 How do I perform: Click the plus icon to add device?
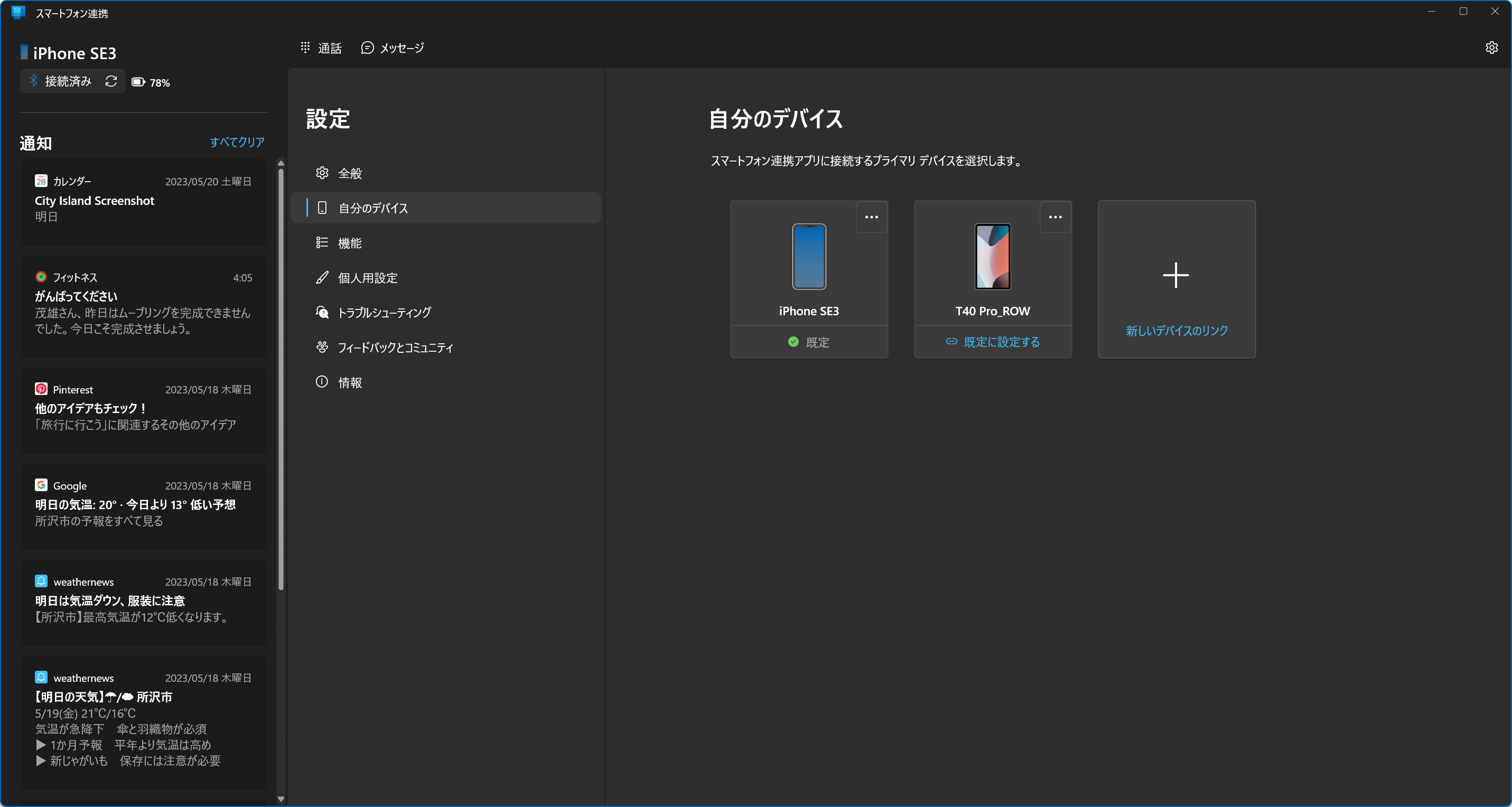1175,275
